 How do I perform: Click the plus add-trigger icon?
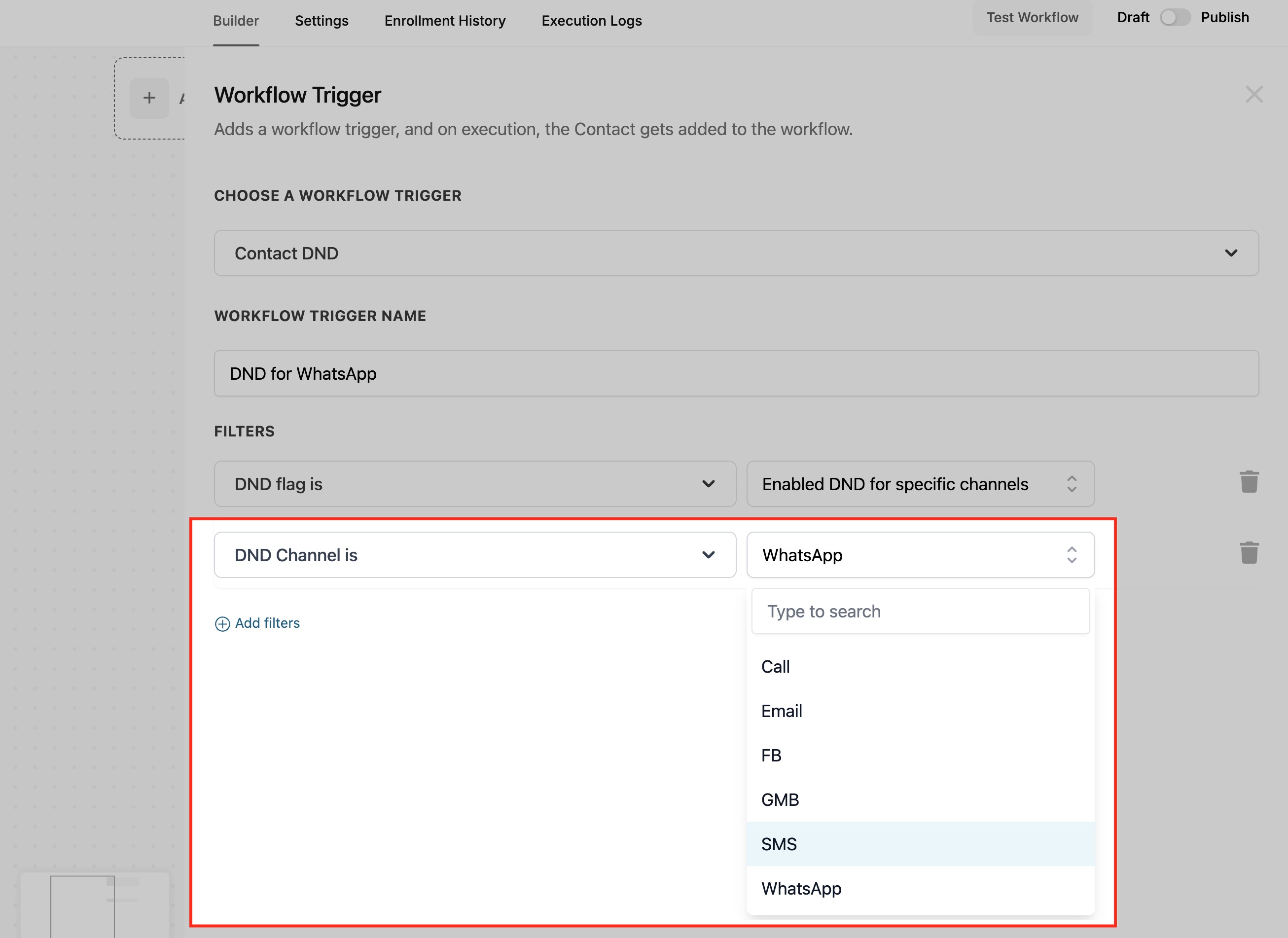[149, 98]
